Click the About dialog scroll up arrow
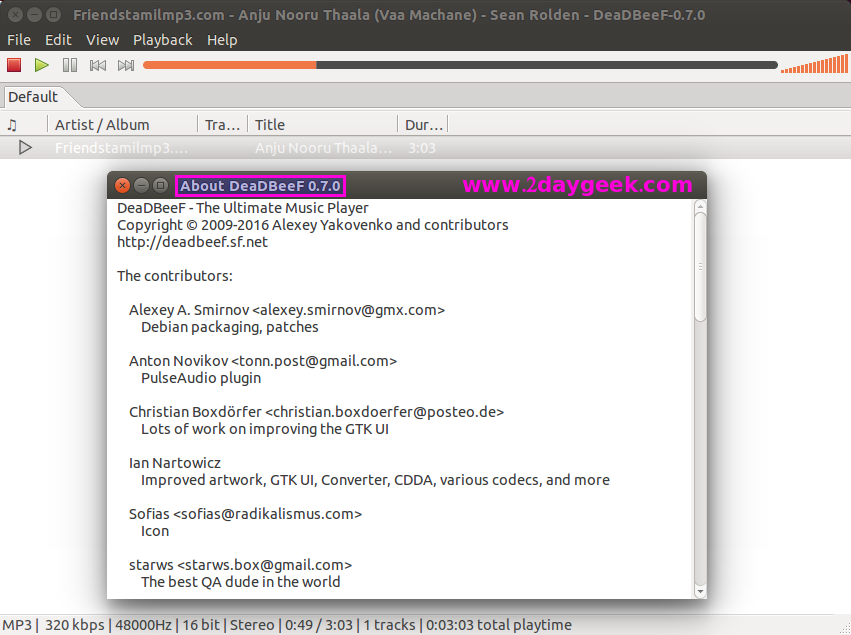This screenshot has width=851, height=635. [700, 206]
